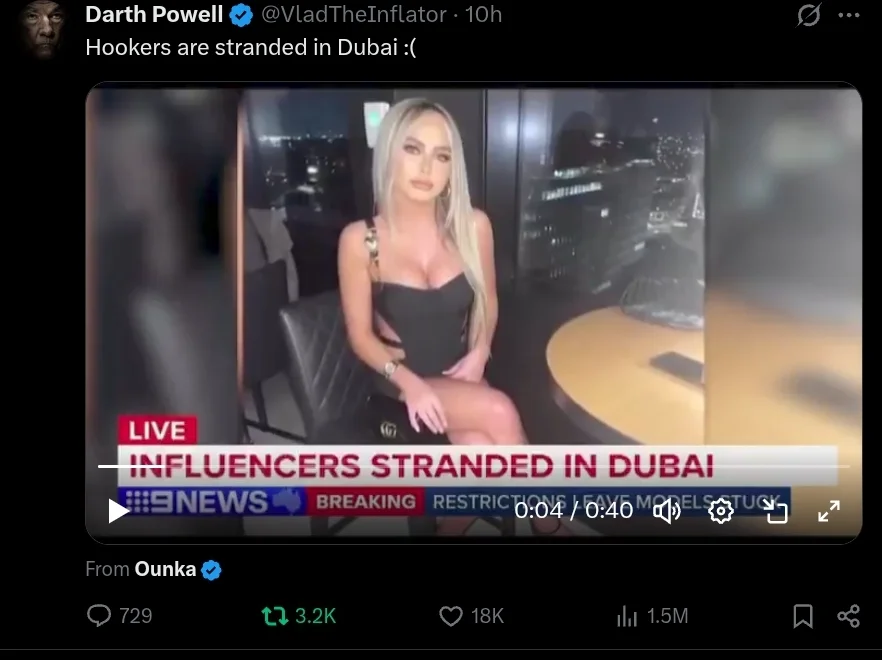Open Darth Powell's profile avatar
Viewport: 882px width, 660px height.
tap(41, 29)
